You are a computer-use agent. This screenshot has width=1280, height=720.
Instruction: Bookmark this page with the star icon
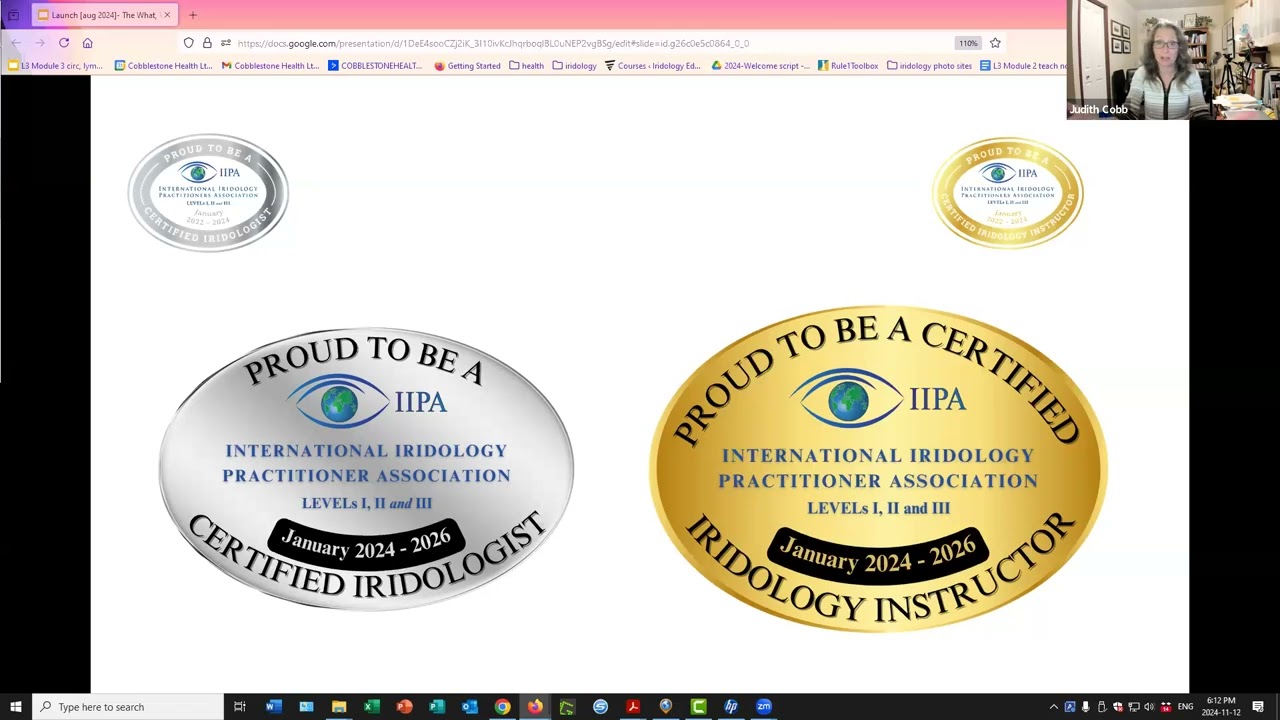(x=995, y=43)
